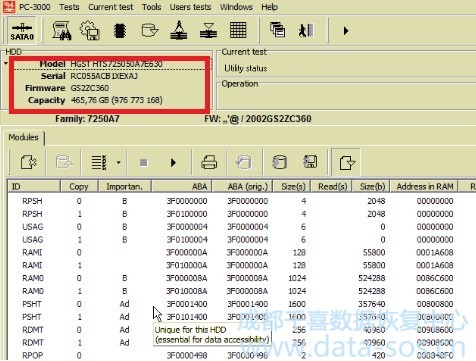Viewport: 476px width, 361px height.
Task: Open the Windows menu
Action: (236, 7)
